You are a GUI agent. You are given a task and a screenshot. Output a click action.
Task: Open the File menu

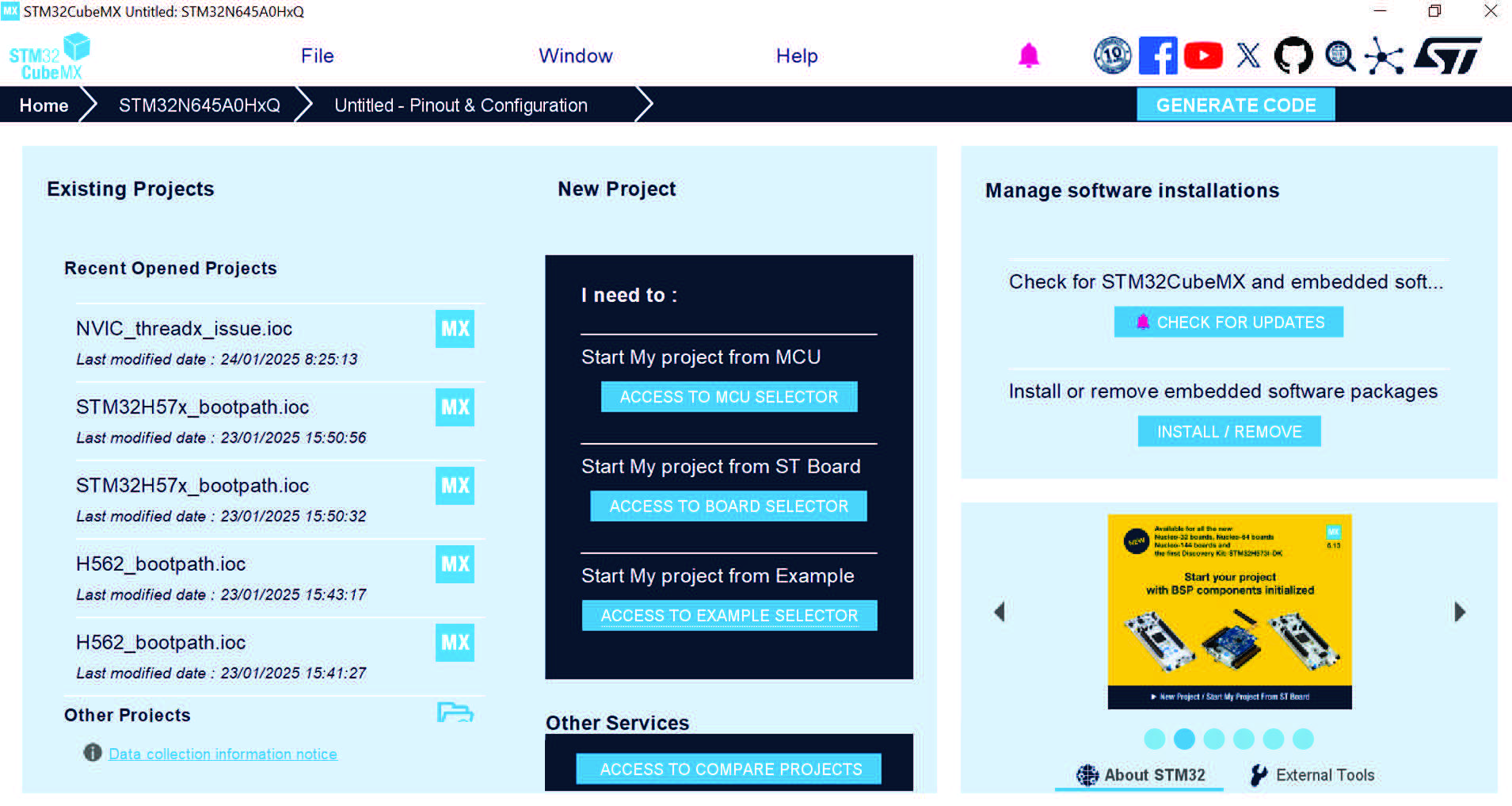pyautogui.click(x=318, y=55)
